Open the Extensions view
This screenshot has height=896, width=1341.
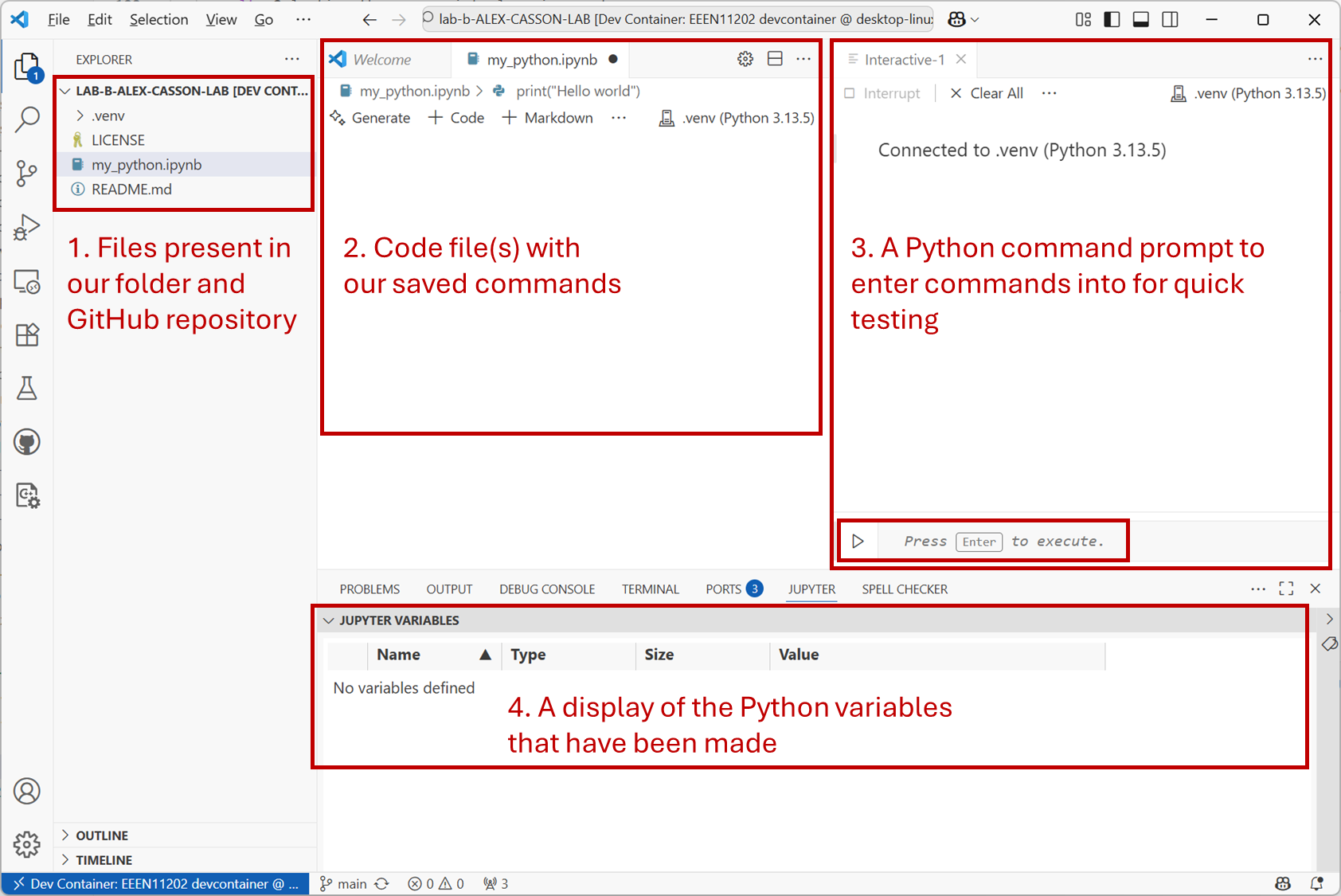click(27, 335)
